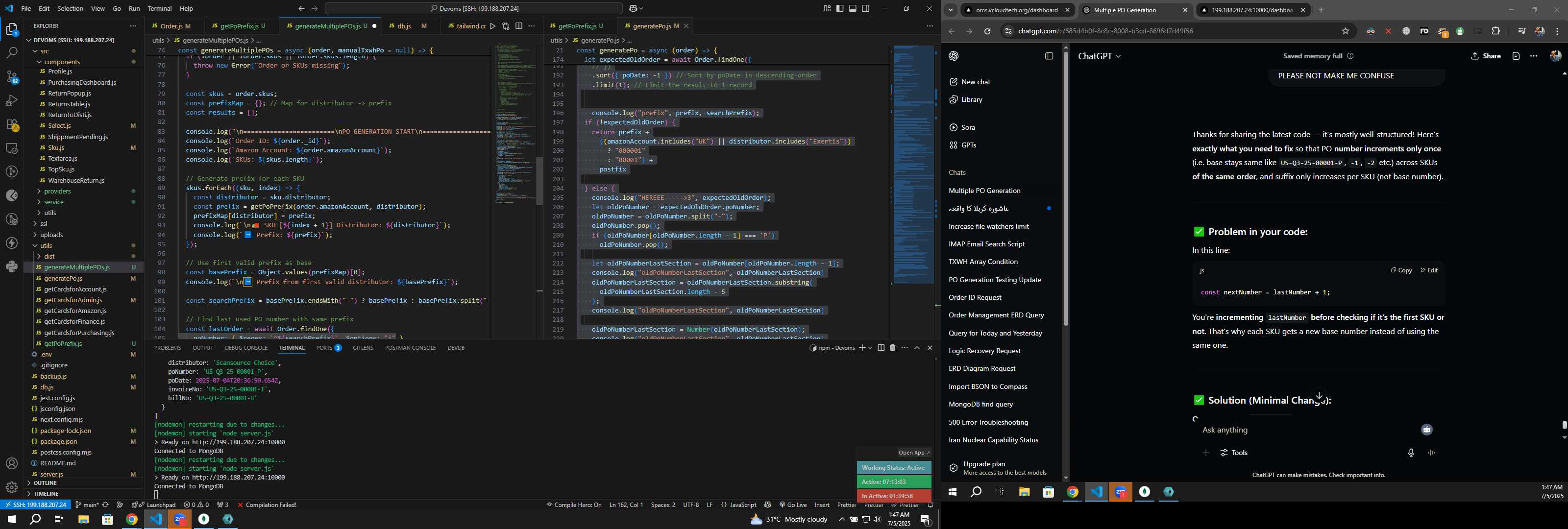The height and width of the screenshot is (529, 1568).
Task: Expand the service folder
Action: (53, 202)
